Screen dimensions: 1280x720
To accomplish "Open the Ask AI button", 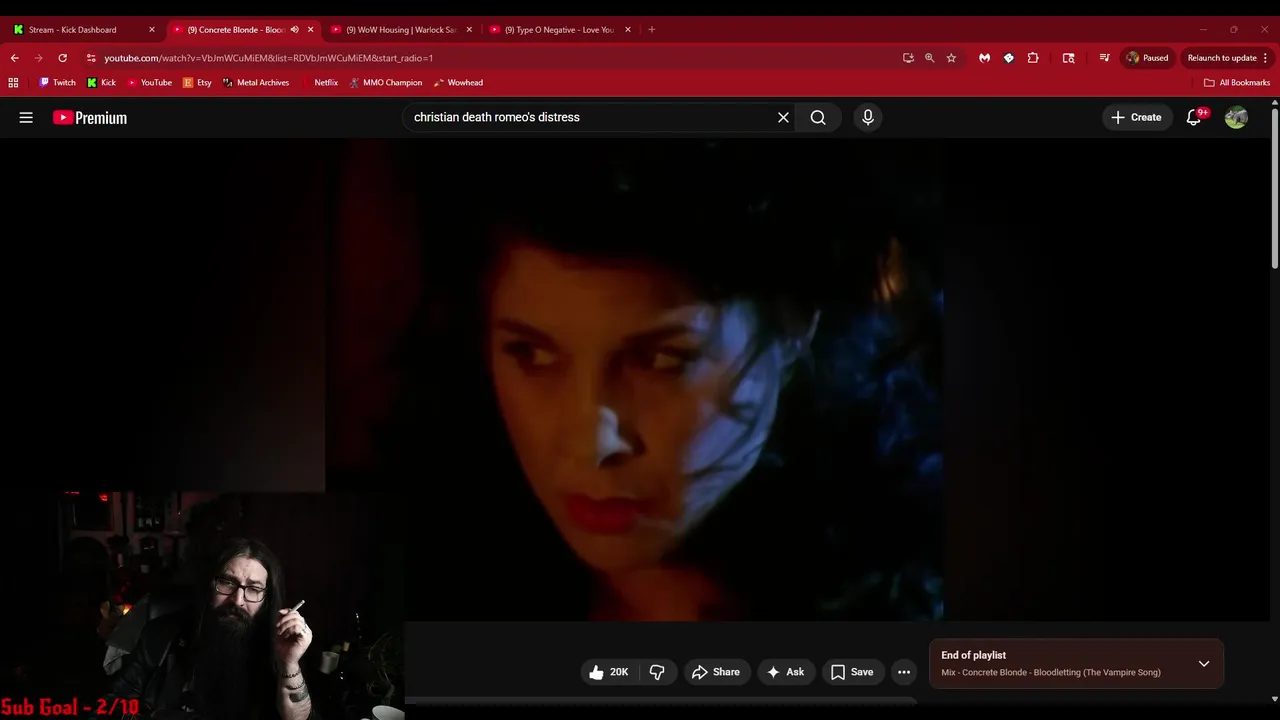I will point(785,672).
